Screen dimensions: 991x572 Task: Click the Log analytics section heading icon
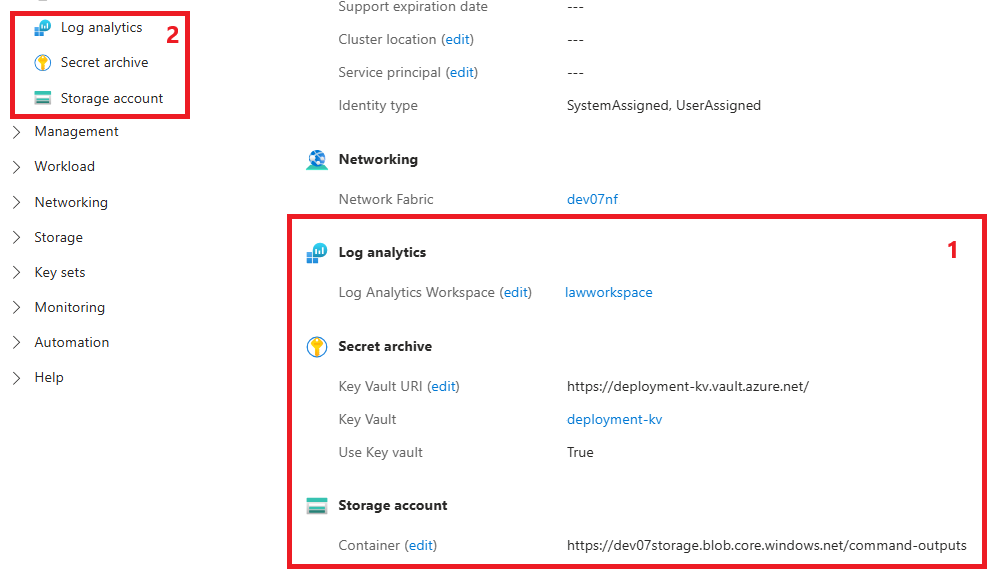point(316,253)
